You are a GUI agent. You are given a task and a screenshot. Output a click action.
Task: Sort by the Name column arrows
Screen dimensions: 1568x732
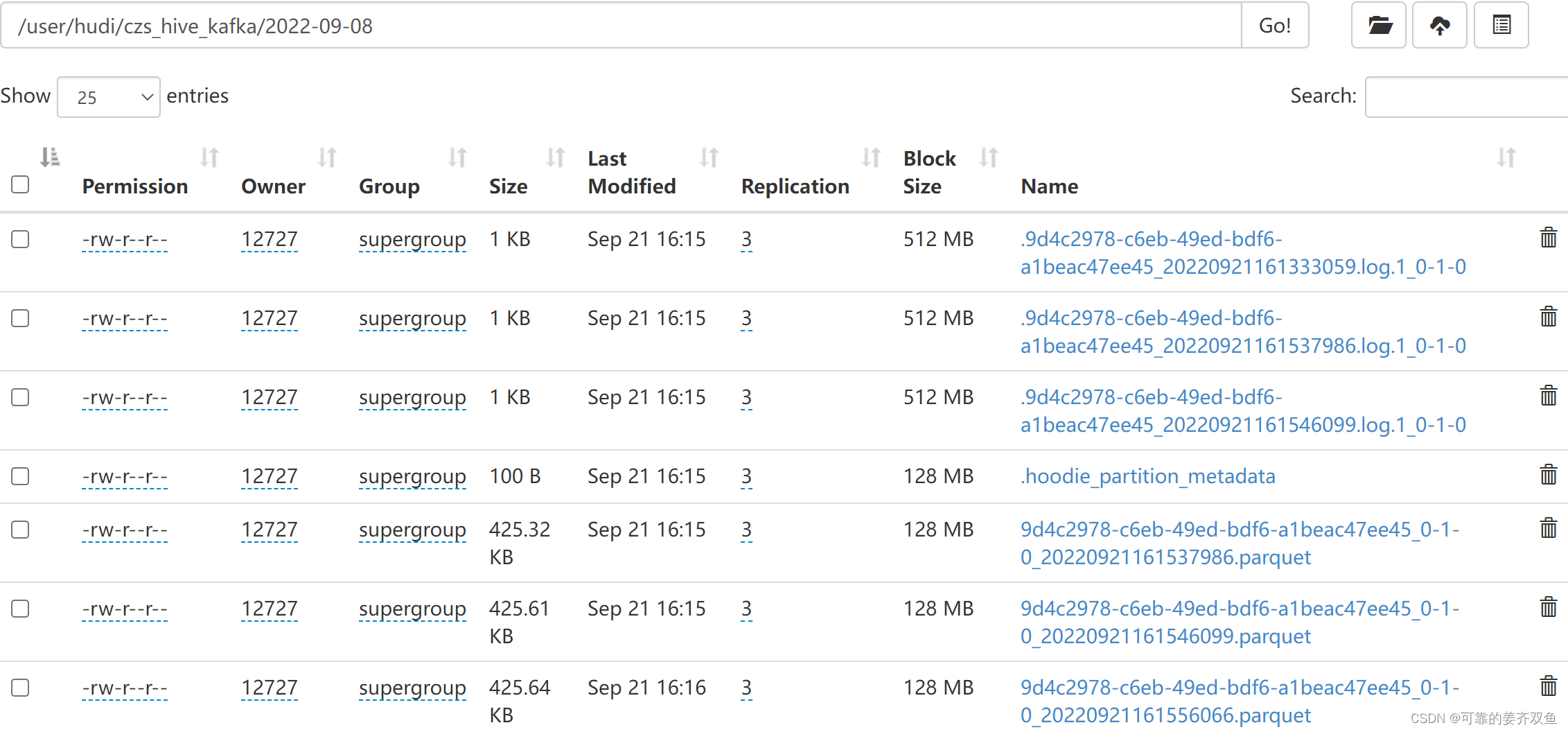[x=1506, y=157]
